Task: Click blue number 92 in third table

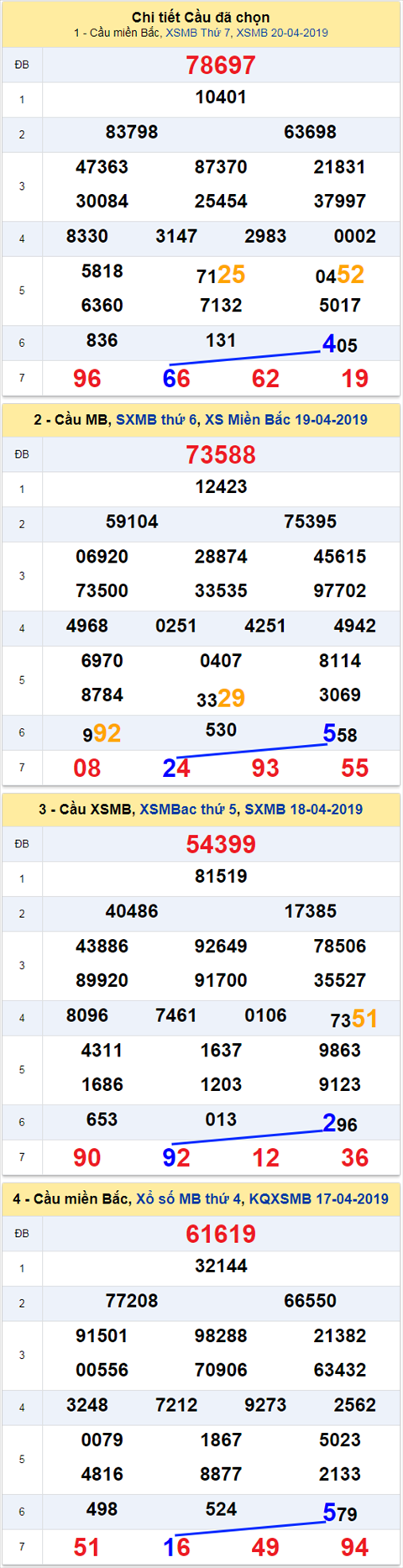Action: (x=176, y=1157)
